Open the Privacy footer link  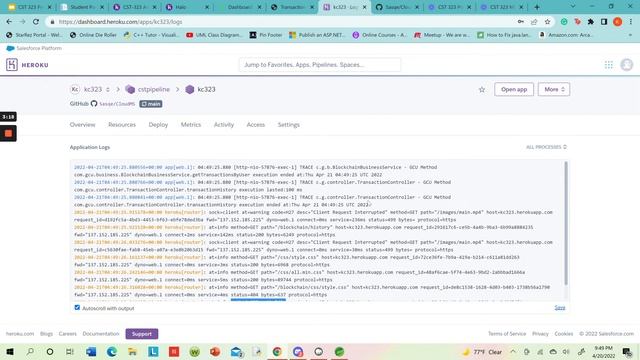coord(540,333)
